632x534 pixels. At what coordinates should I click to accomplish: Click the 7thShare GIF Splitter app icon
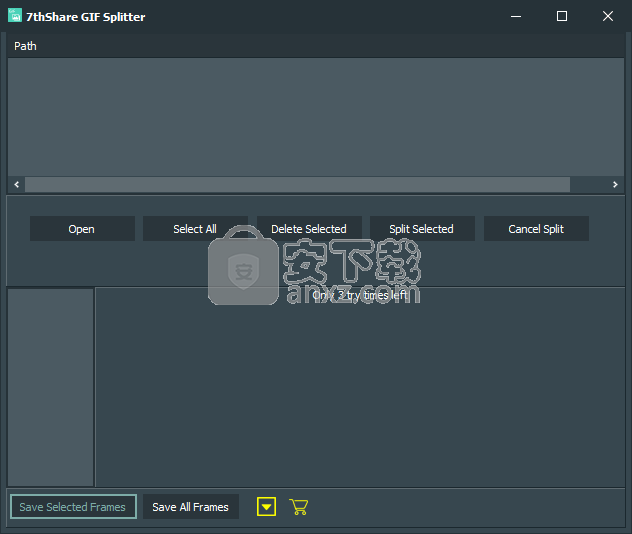15,15
